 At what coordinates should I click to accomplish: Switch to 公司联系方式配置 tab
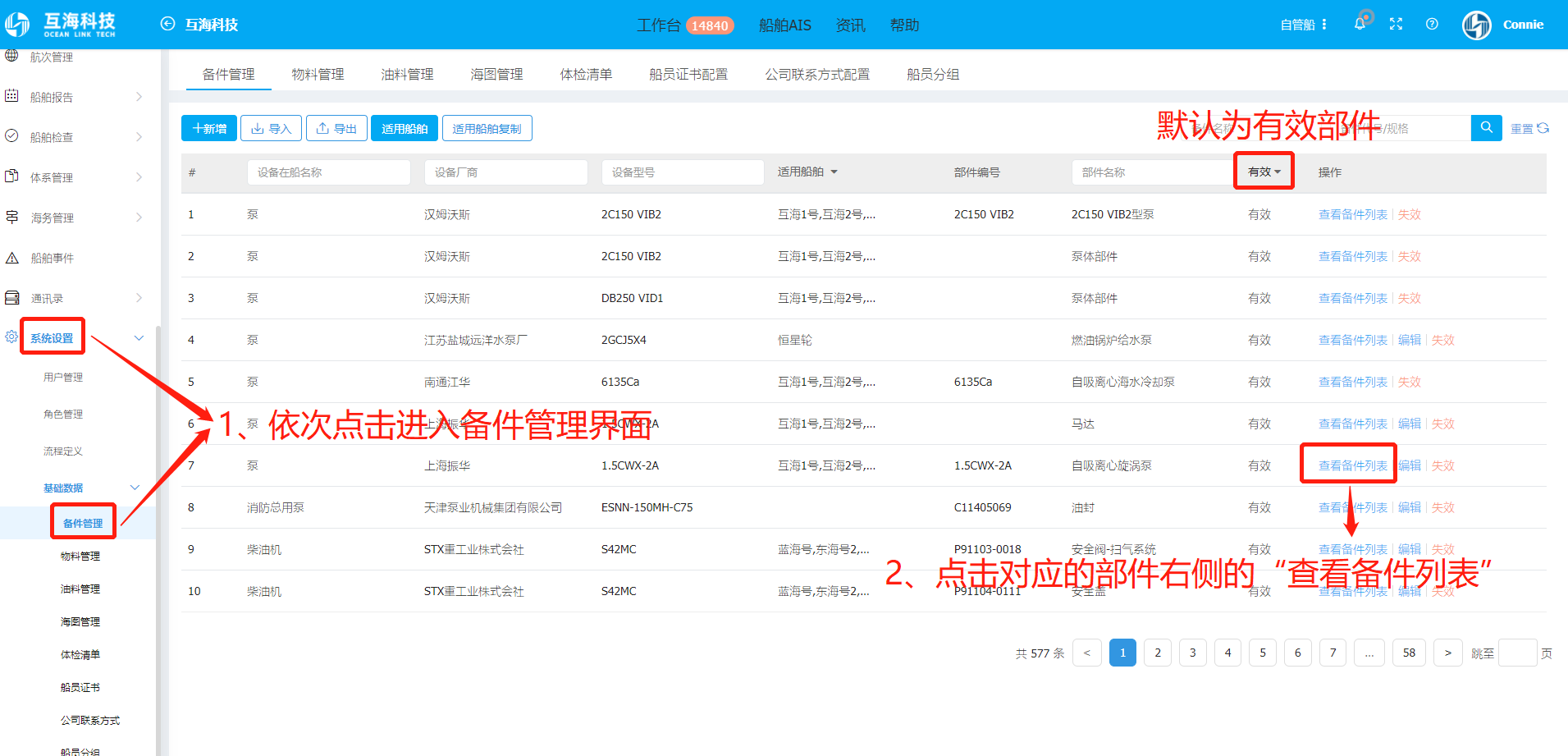tap(817, 74)
